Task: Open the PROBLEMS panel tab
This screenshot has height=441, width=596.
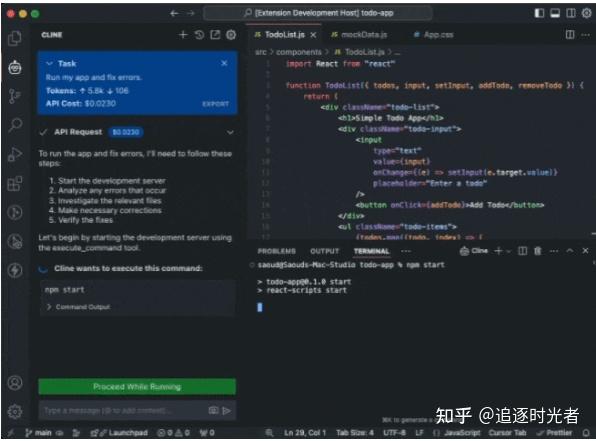Action: [276, 251]
